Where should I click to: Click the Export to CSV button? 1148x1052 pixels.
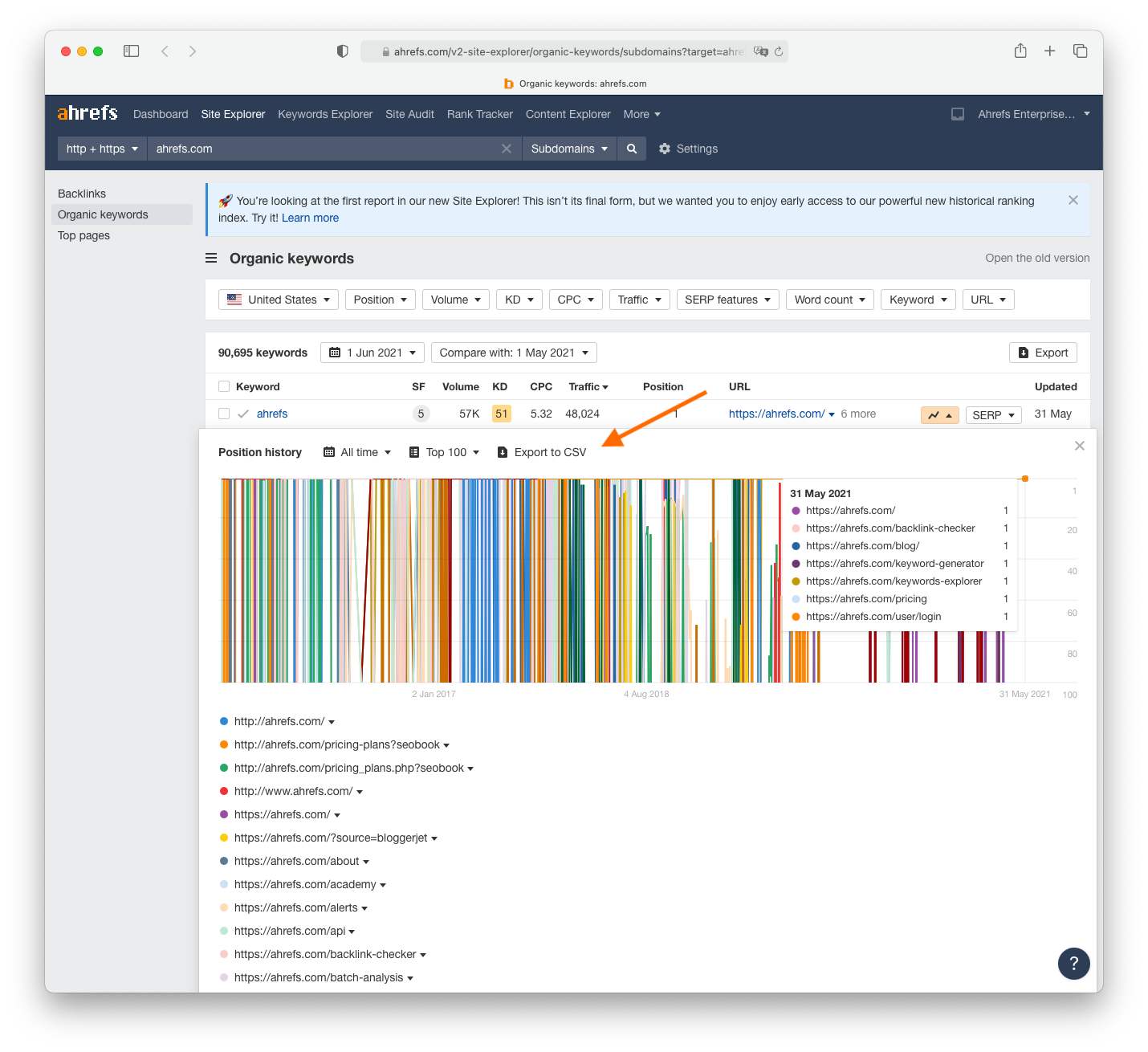click(542, 452)
